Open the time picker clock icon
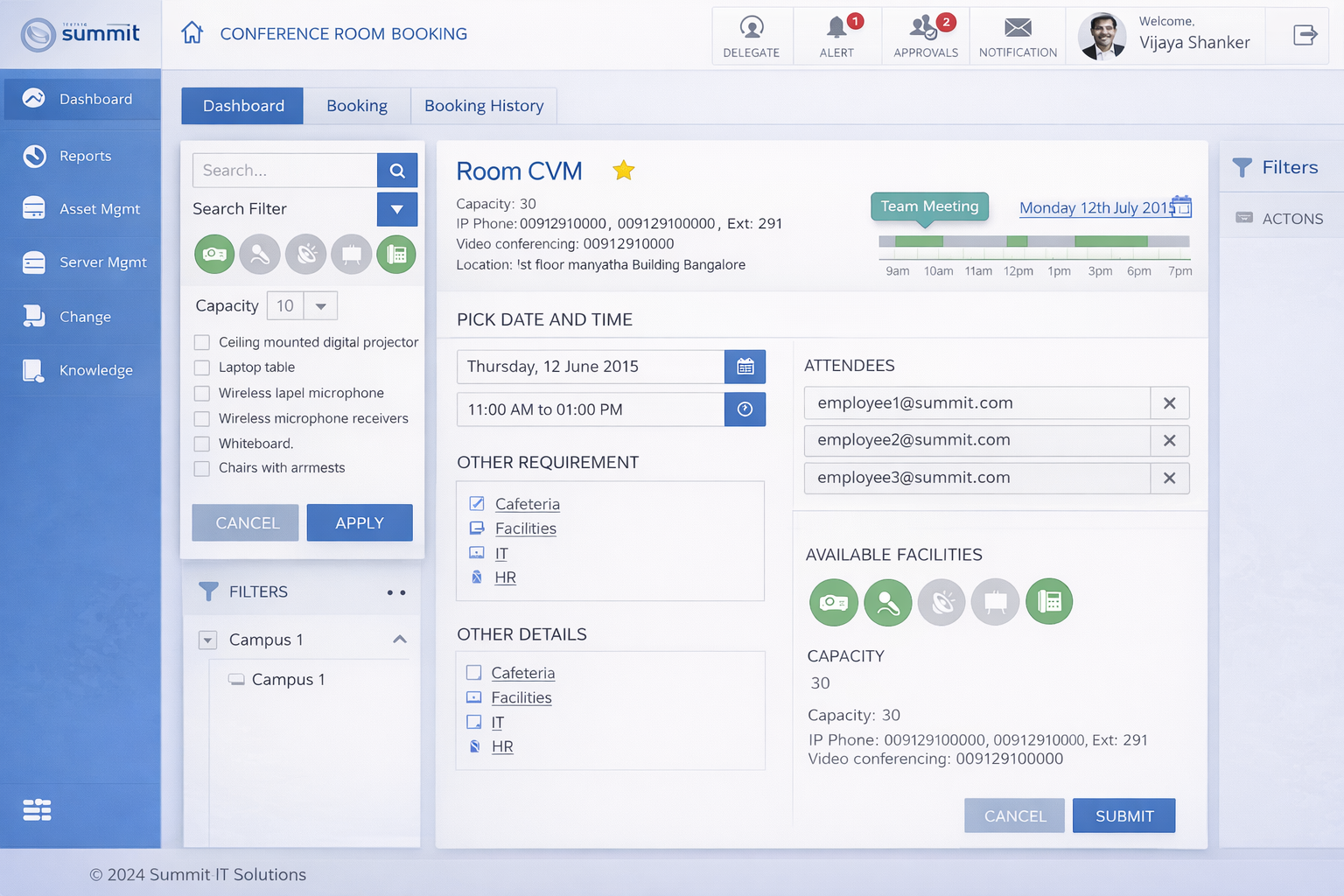The height and width of the screenshot is (896, 1344). coord(745,409)
